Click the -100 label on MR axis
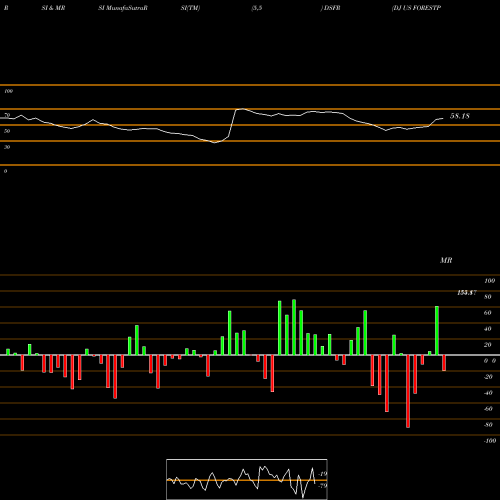The width and height of the screenshot is (500, 500). (x=490, y=441)
